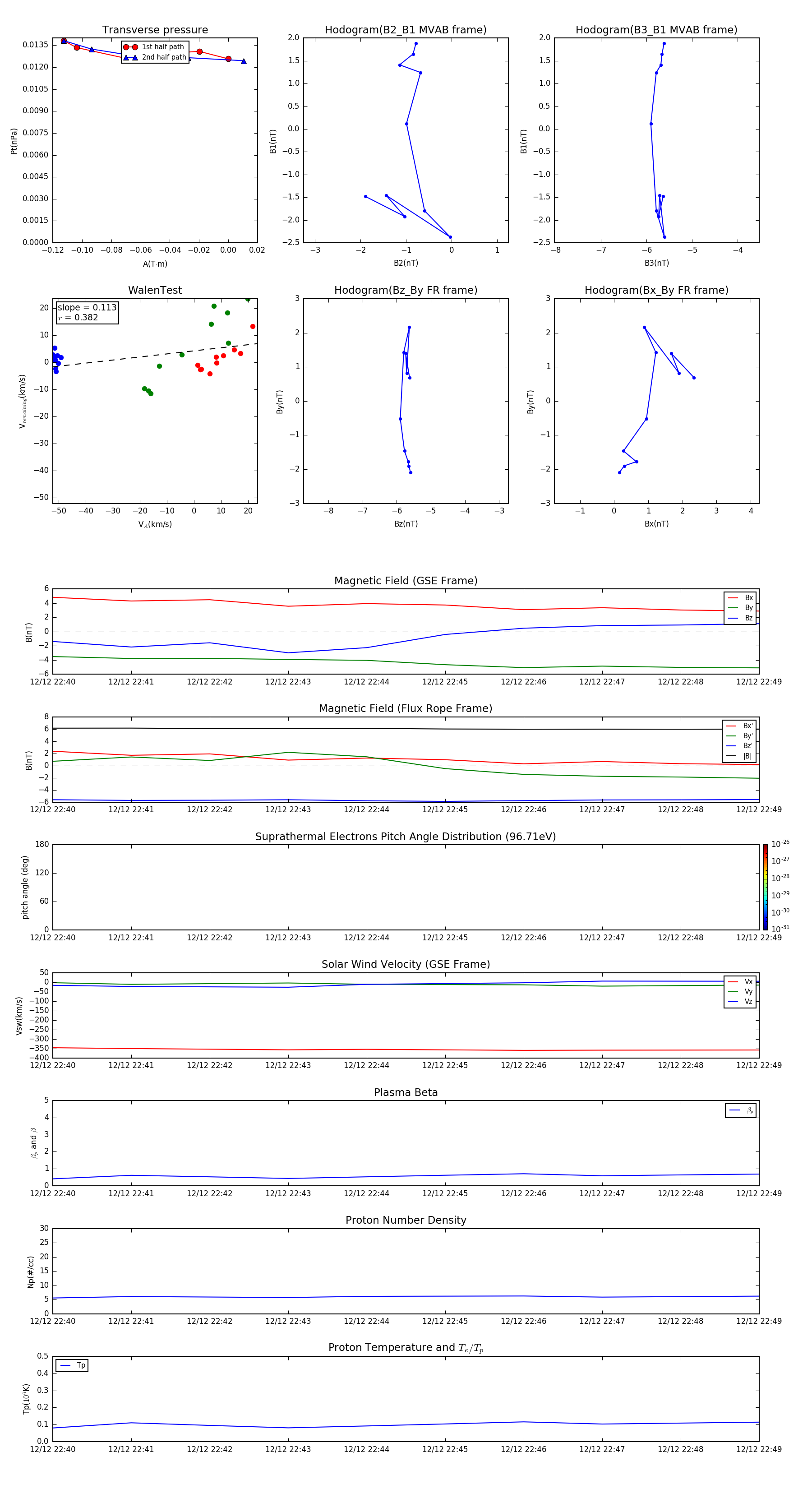This screenshot has height=1489, width=812.
Task: Click the 'Tp(10^6K)' axis label
Action: tap(26, 1399)
